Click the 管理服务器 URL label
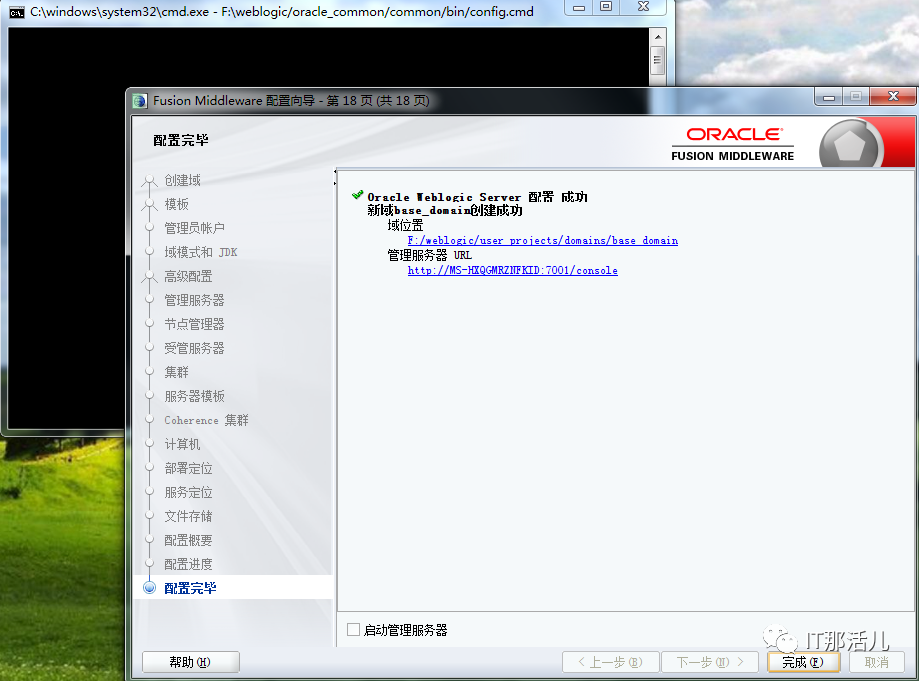The height and width of the screenshot is (681, 919). pyautogui.click(x=430, y=255)
